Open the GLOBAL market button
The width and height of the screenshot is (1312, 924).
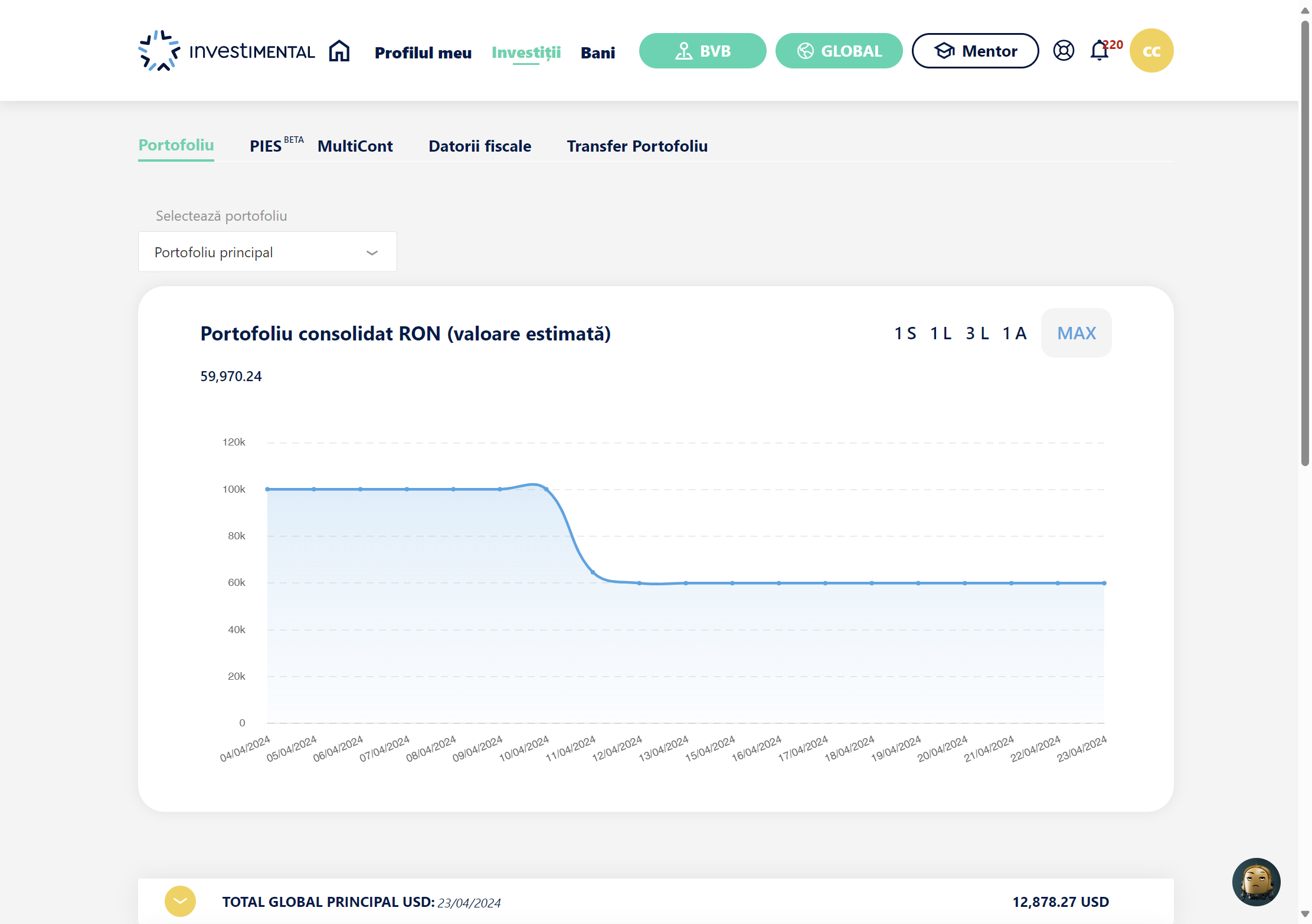(839, 51)
